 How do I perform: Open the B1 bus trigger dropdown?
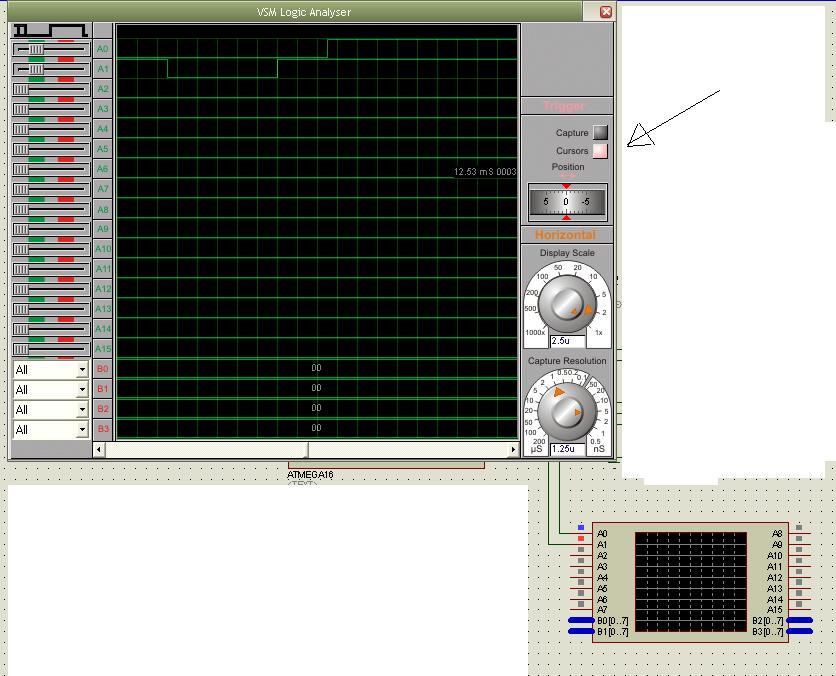tap(82, 390)
